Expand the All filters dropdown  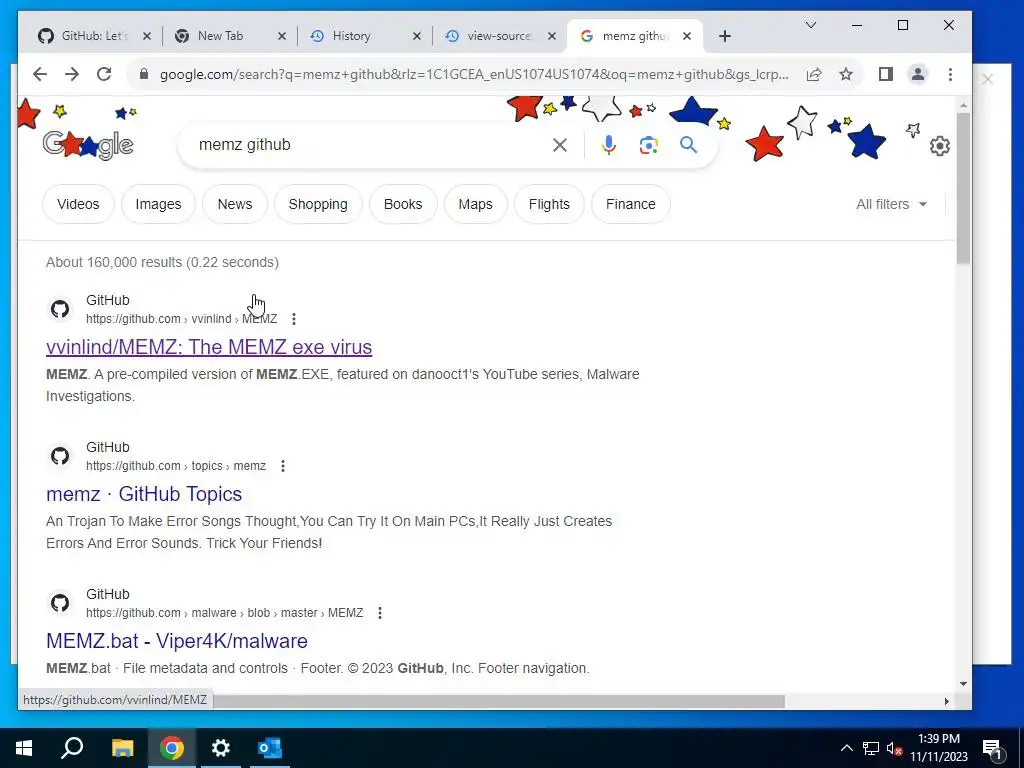point(891,204)
